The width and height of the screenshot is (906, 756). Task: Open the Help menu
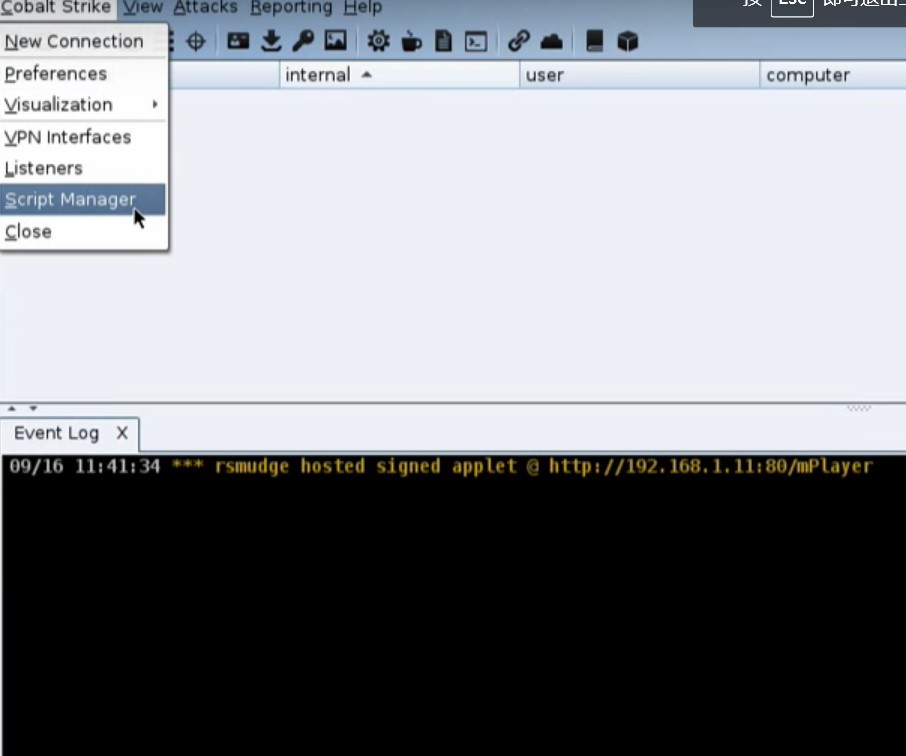click(x=363, y=7)
